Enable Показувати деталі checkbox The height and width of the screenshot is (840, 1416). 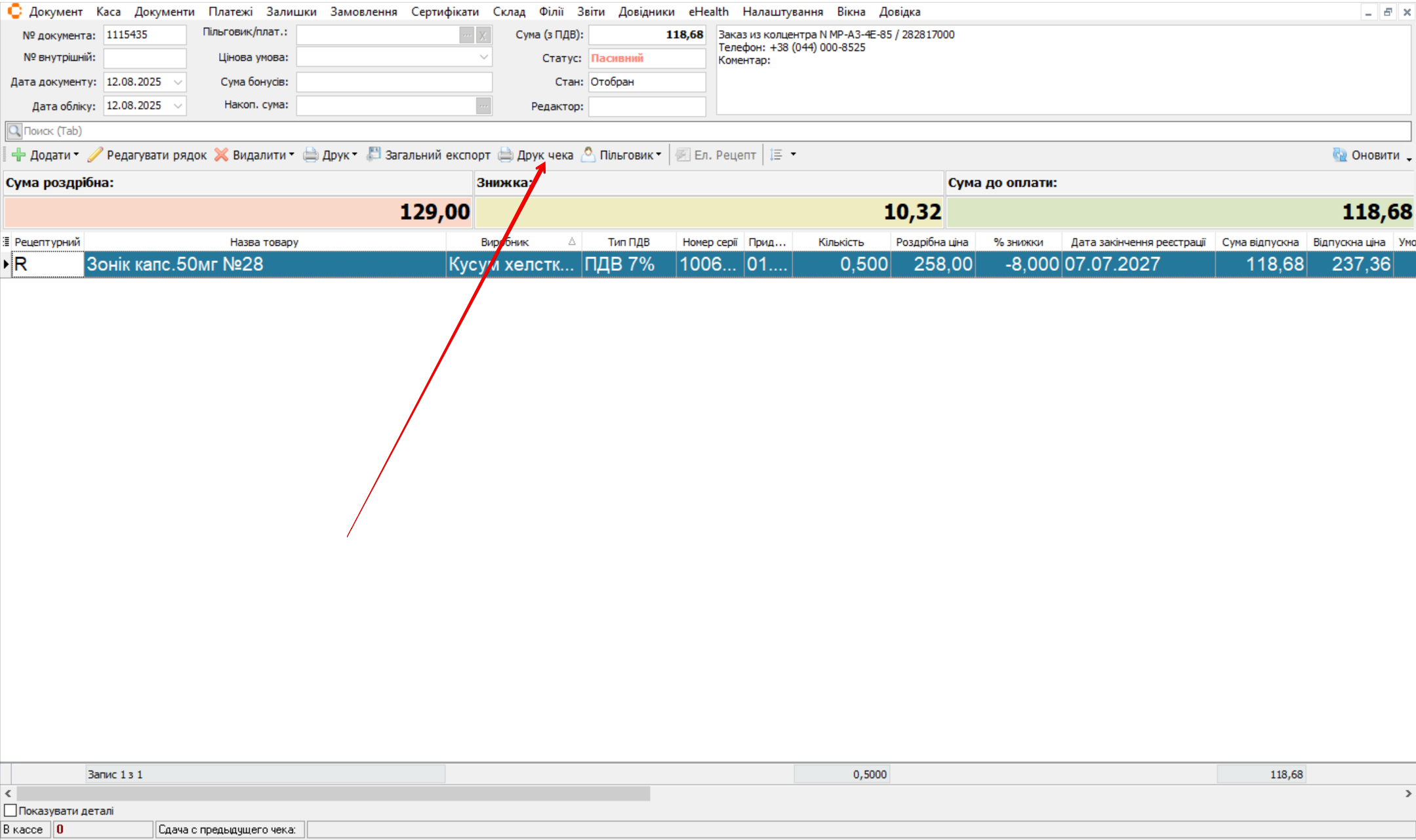click(10, 810)
